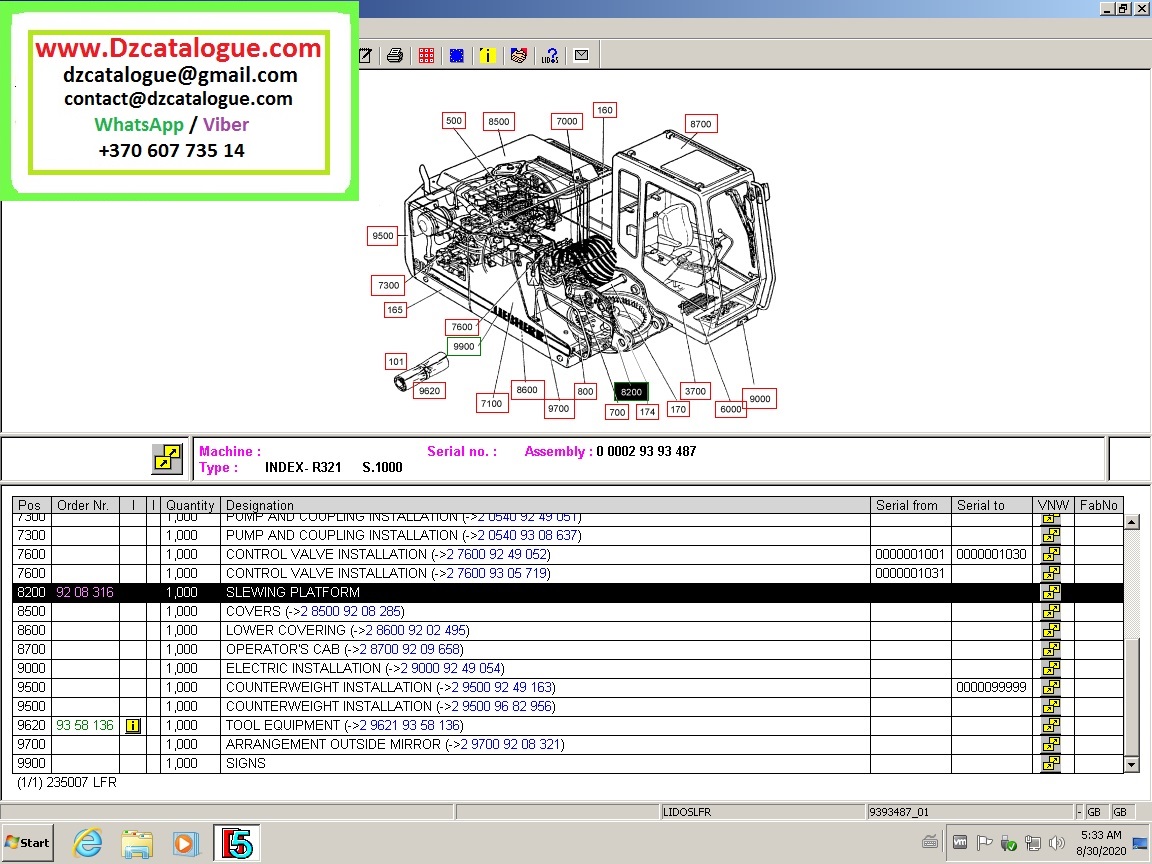
Task: Select label 3700 on the excavator diagram
Action: point(695,391)
